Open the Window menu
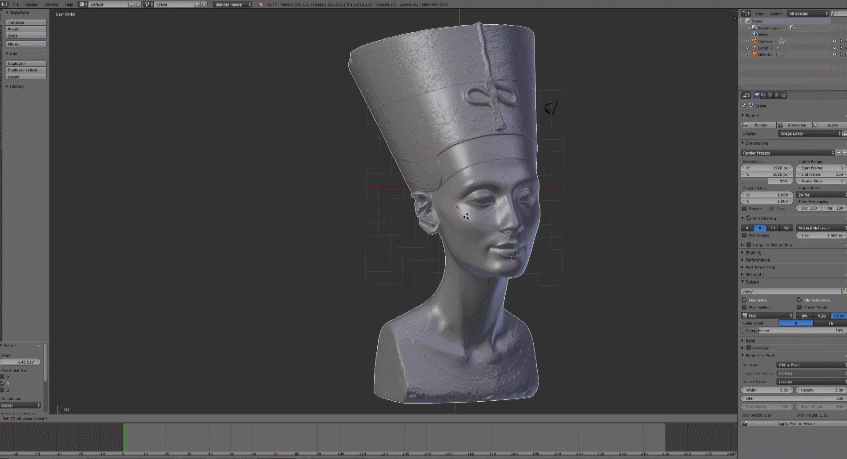This screenshot has height=459, width=847. (x=51, y=4)
